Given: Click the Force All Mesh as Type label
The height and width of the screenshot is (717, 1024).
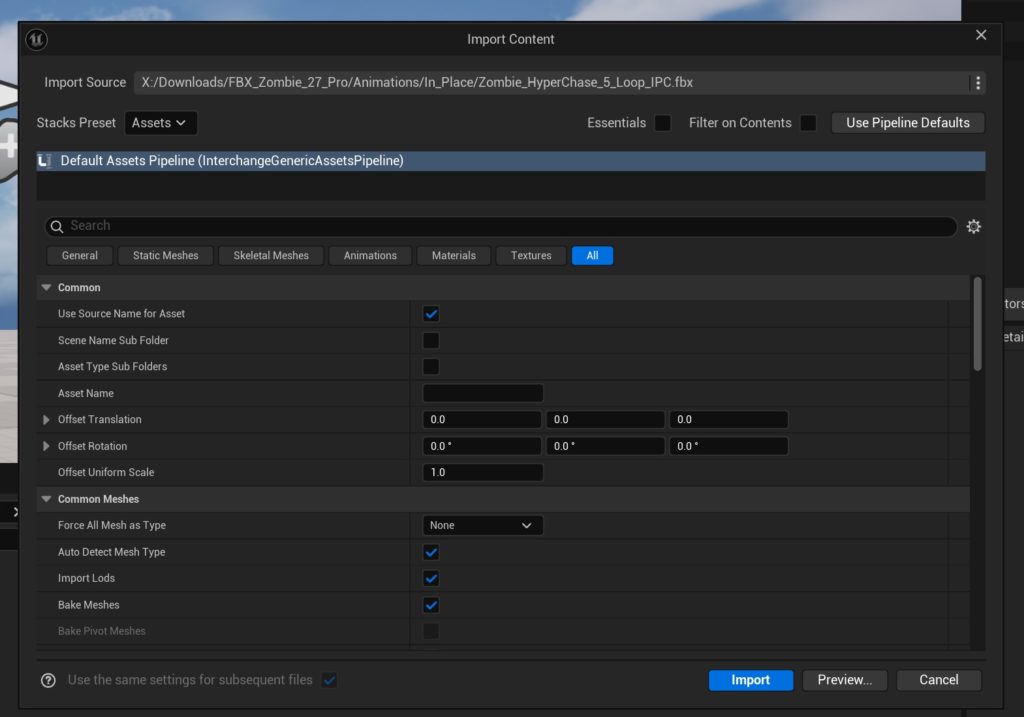Looking at the screenshot, I should [x=112, y=526].
